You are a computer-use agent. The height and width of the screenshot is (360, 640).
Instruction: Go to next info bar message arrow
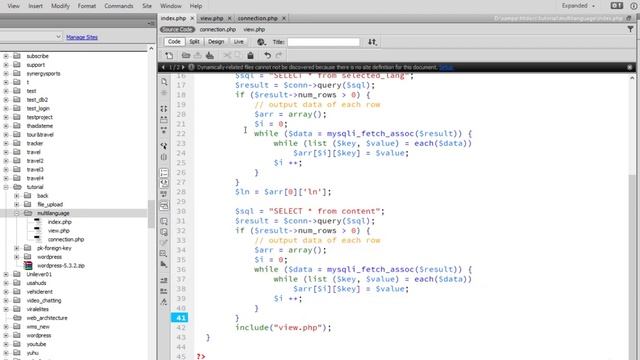183,67
